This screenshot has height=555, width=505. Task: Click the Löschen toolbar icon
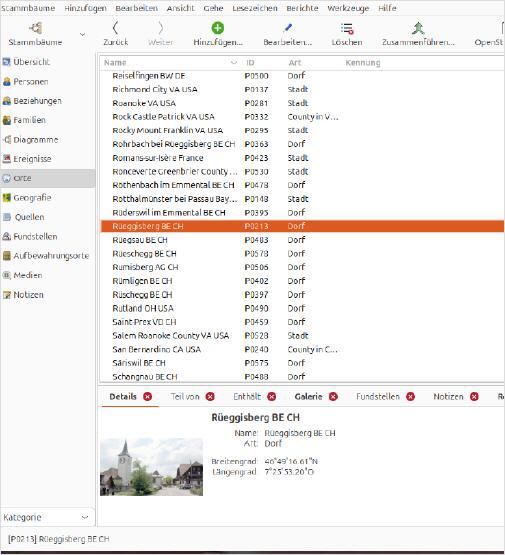pyautogui.click(x=347, y=29)
